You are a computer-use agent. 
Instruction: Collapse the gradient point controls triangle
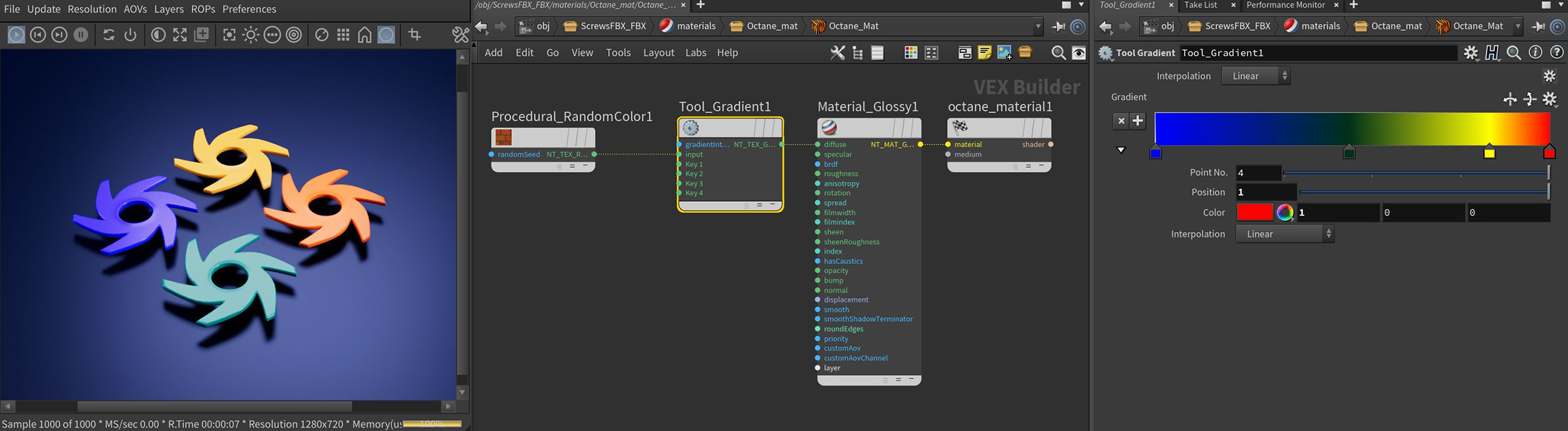1121,150
